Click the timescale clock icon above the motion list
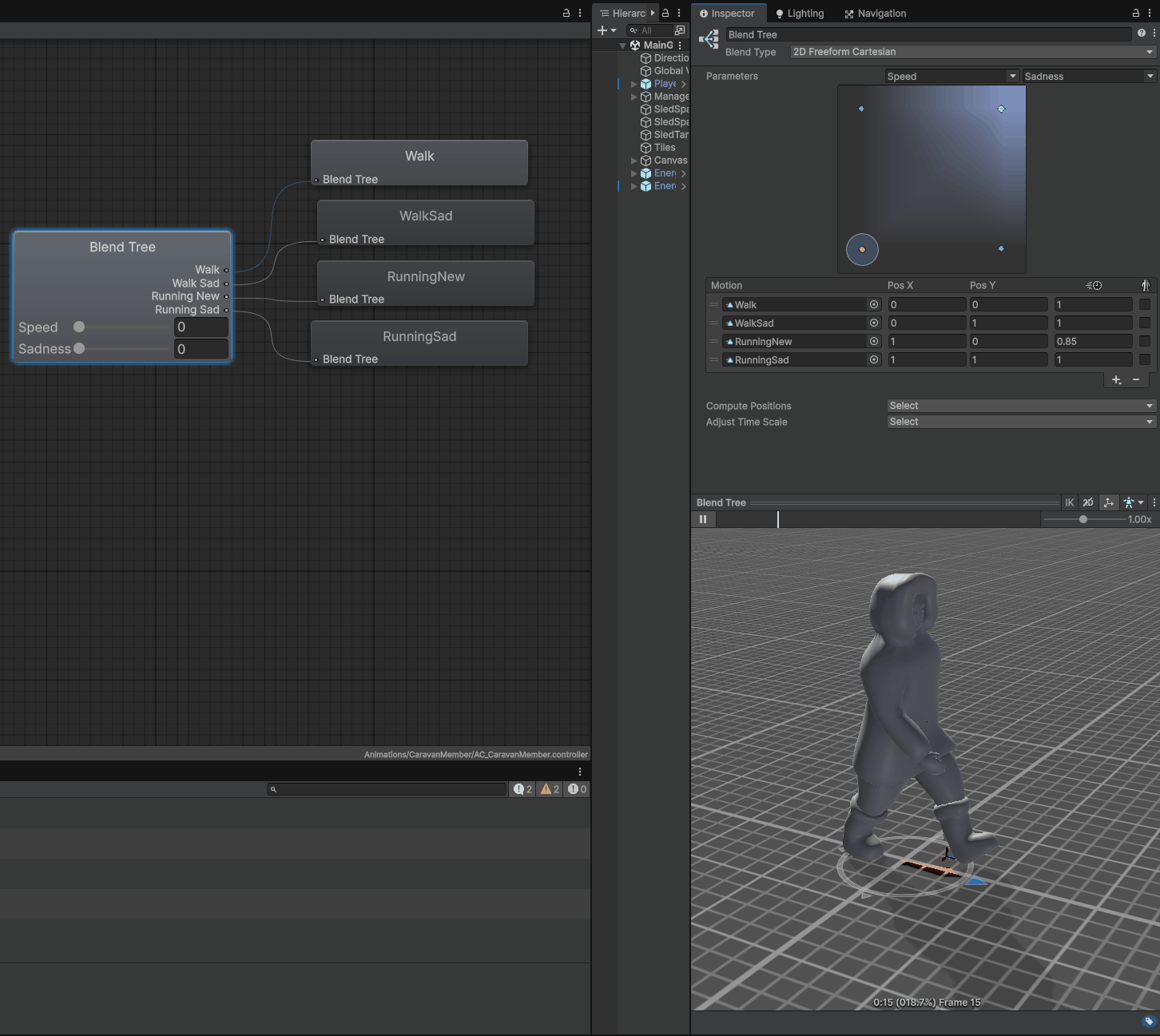This screenshot has height=1036, width=1160. 1094,285
